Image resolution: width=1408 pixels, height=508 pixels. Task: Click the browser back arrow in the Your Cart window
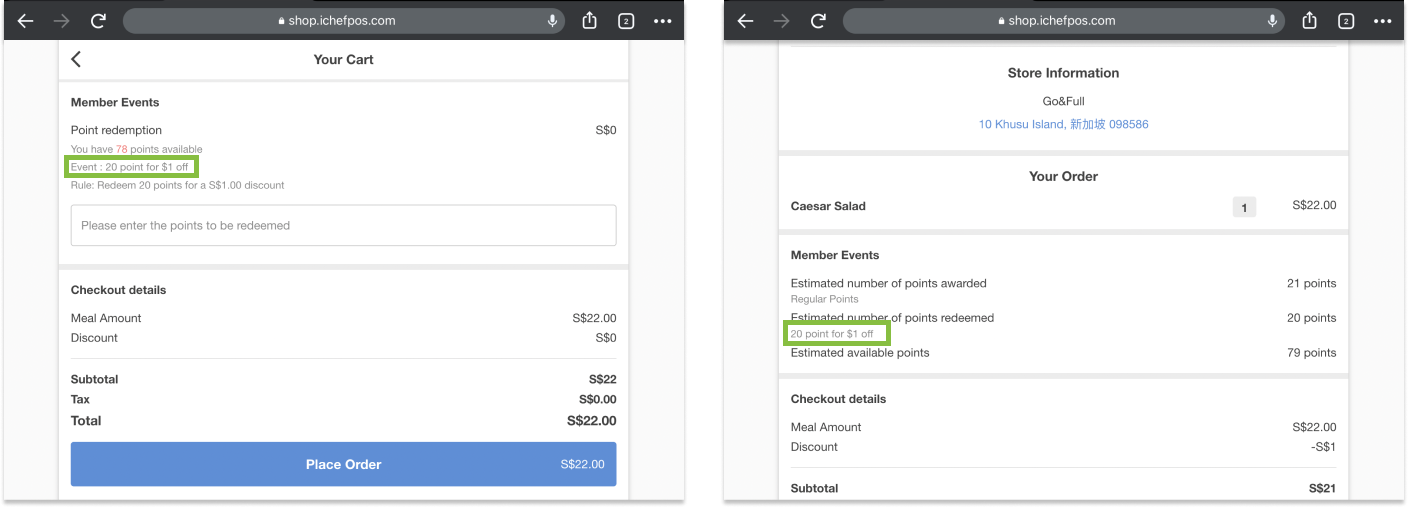coord(26,21)
